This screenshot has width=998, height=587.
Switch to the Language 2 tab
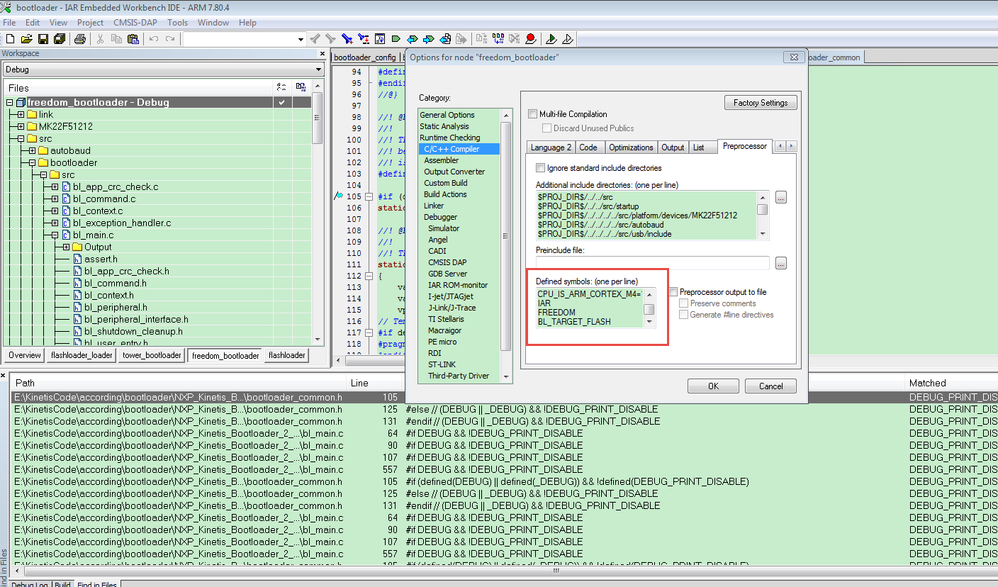point(551,147)
